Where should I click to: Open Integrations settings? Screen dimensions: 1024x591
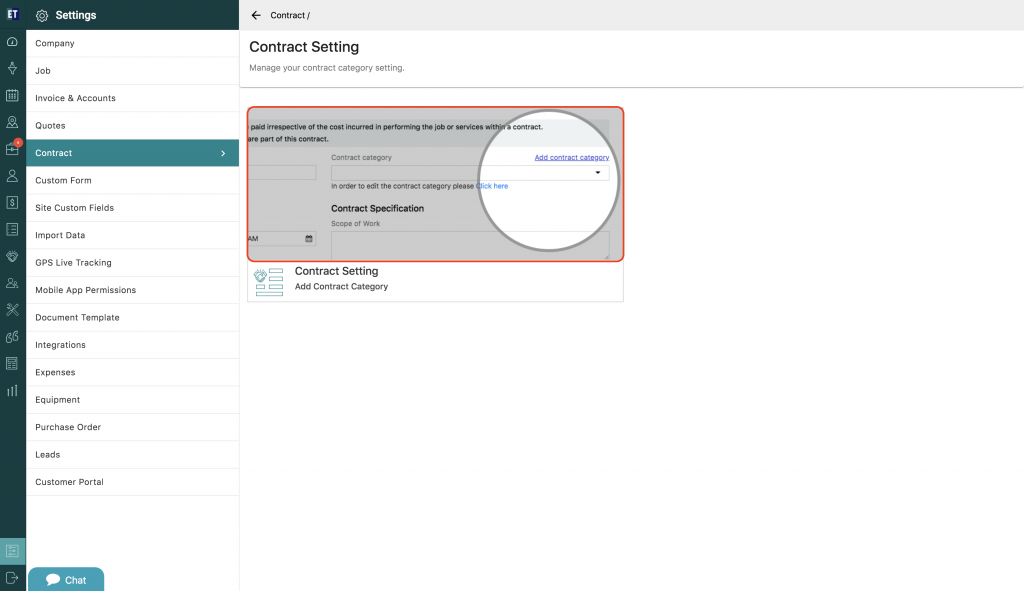tap(133, 345)
